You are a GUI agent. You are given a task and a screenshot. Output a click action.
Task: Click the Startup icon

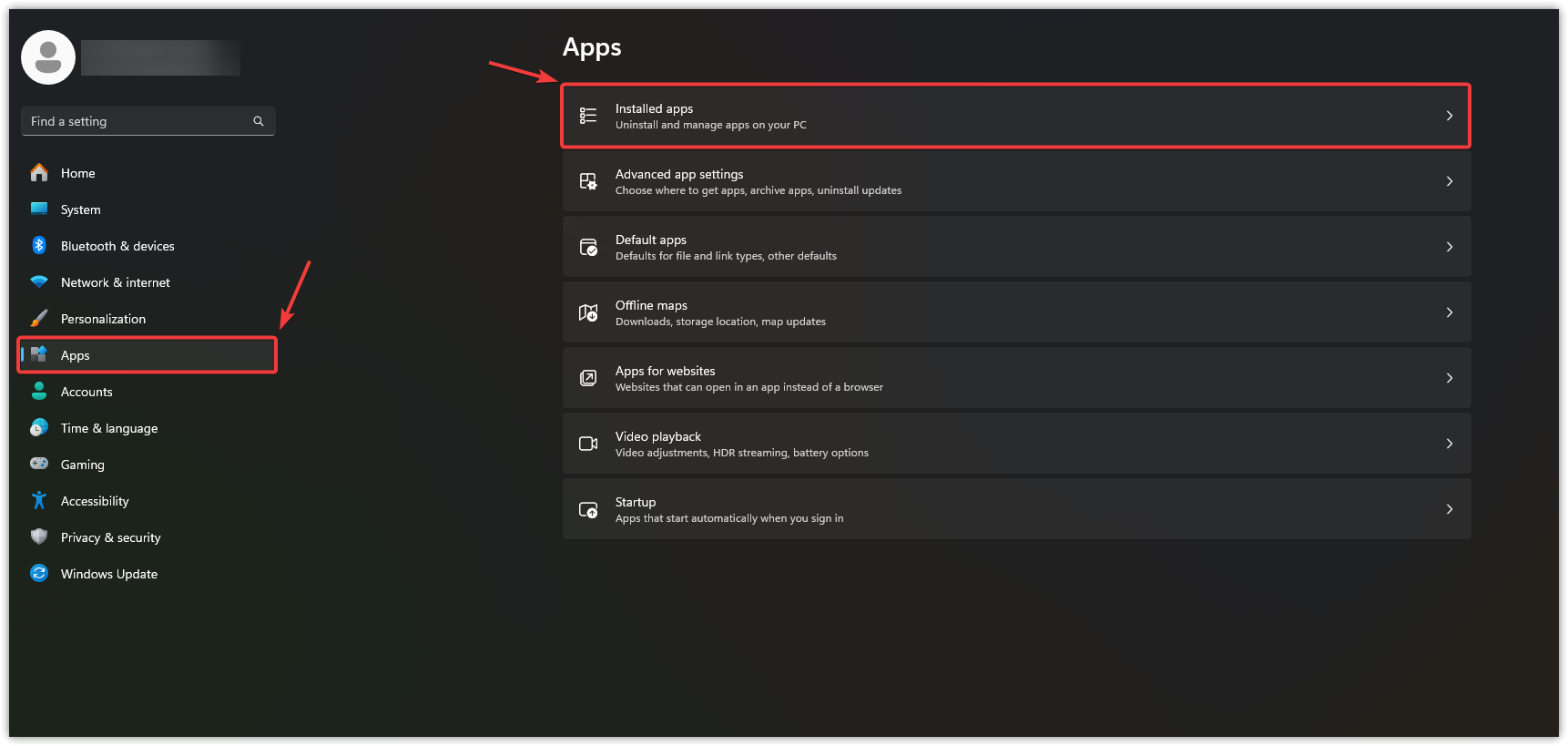[588, 509]
